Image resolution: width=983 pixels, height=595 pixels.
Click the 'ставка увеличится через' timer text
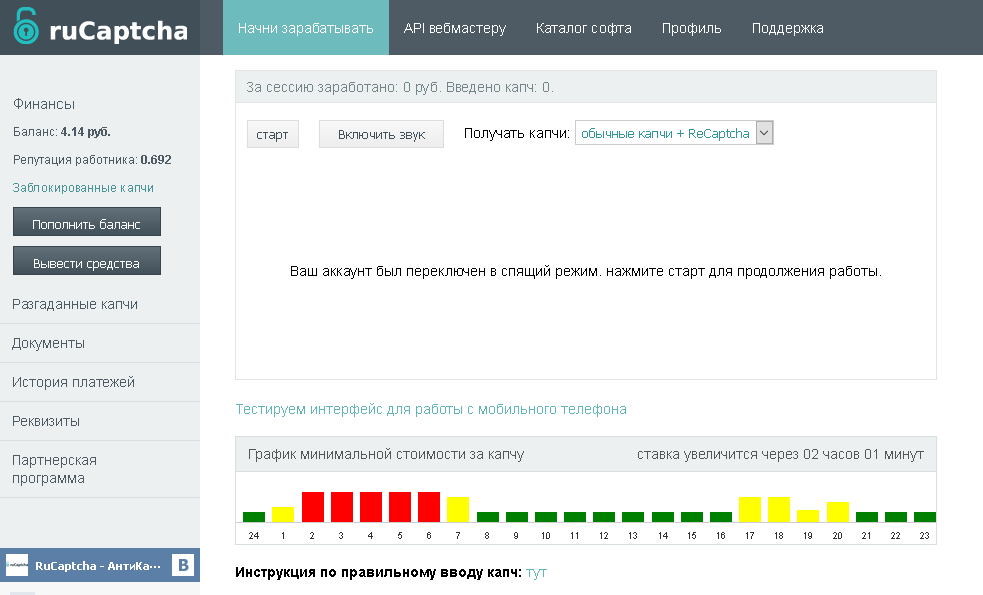point(781,454)
